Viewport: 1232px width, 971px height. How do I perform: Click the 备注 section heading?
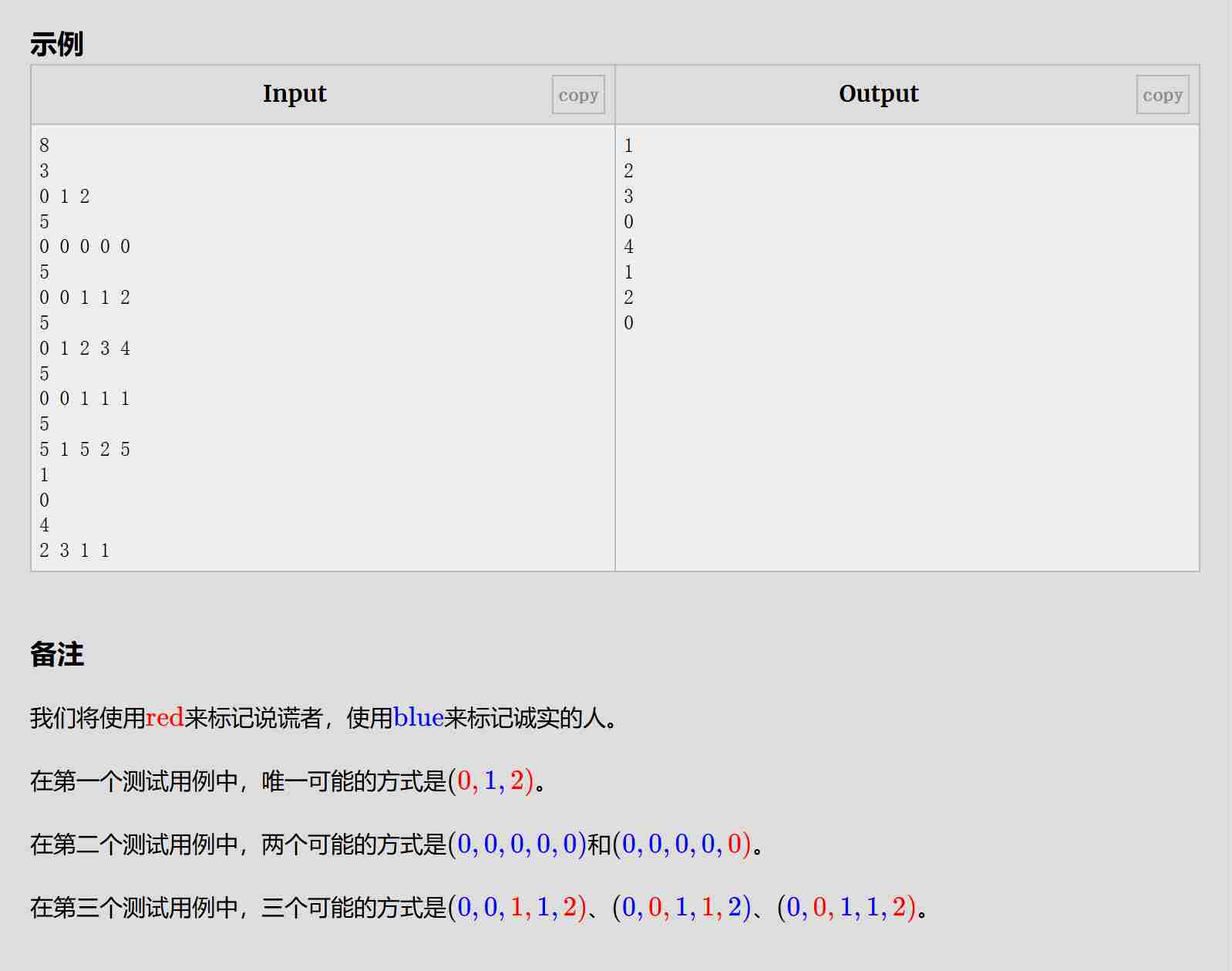57,654
